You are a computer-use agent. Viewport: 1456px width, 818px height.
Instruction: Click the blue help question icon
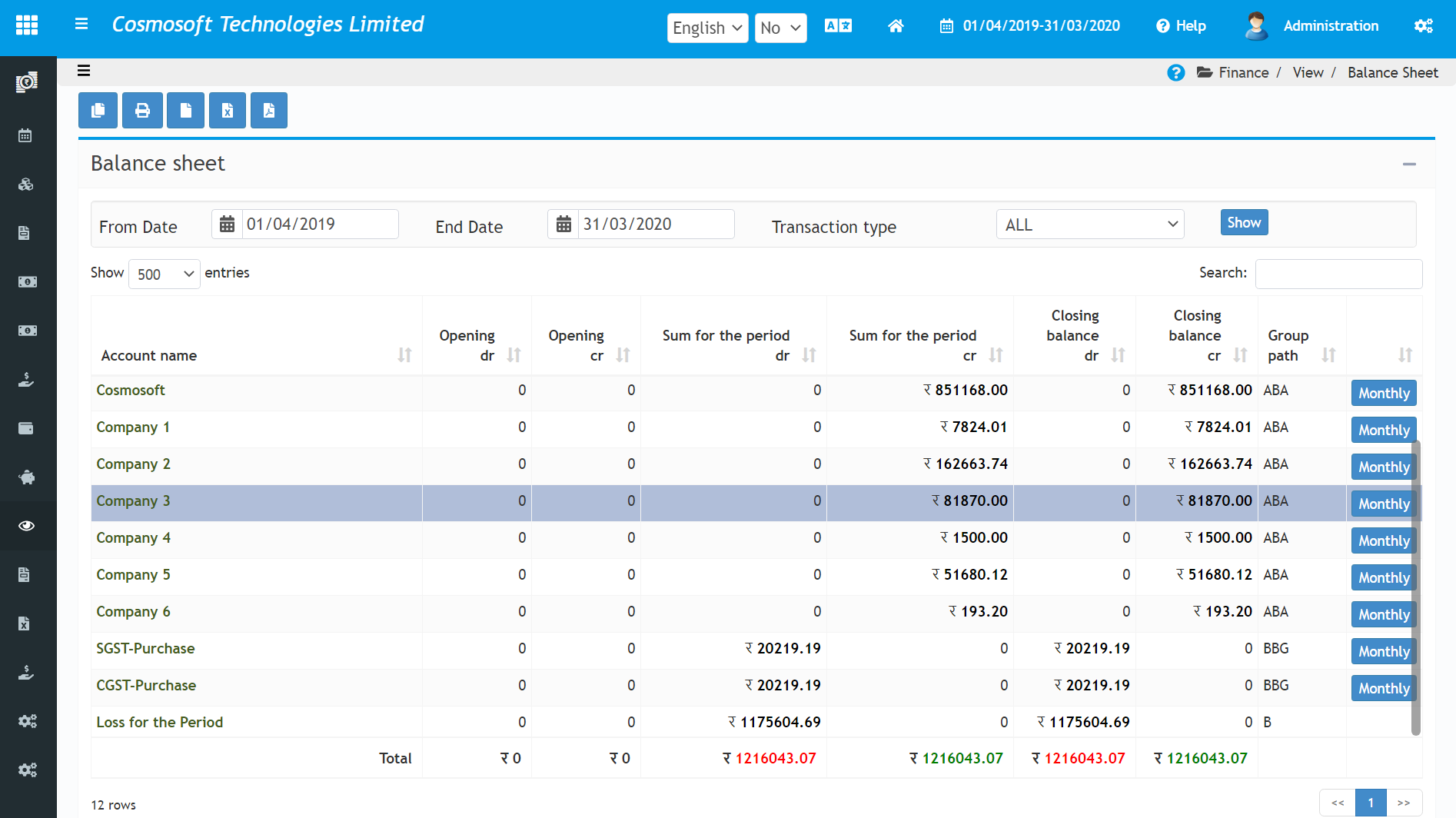pyautogui.click(x=1175, y=73)
